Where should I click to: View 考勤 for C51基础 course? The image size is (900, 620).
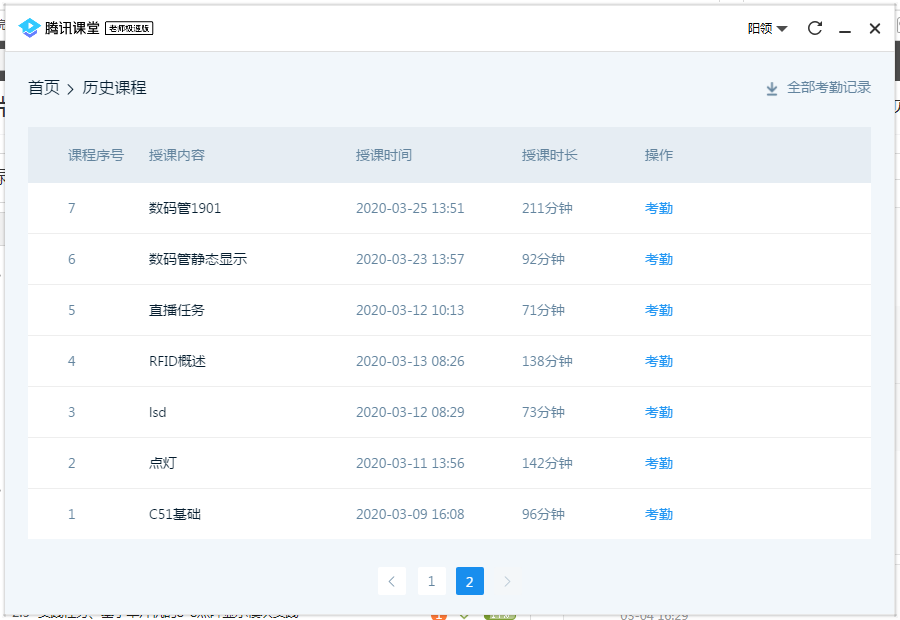658,514
